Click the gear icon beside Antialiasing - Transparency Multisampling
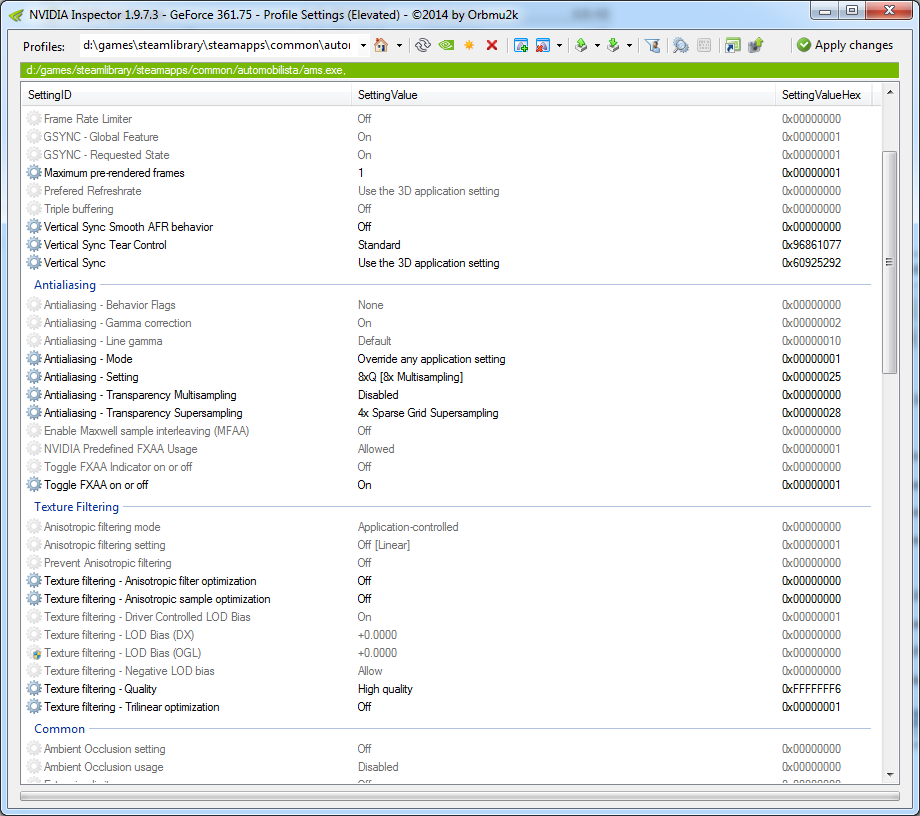Screen dimensions: 920x816 coord(34,395)
